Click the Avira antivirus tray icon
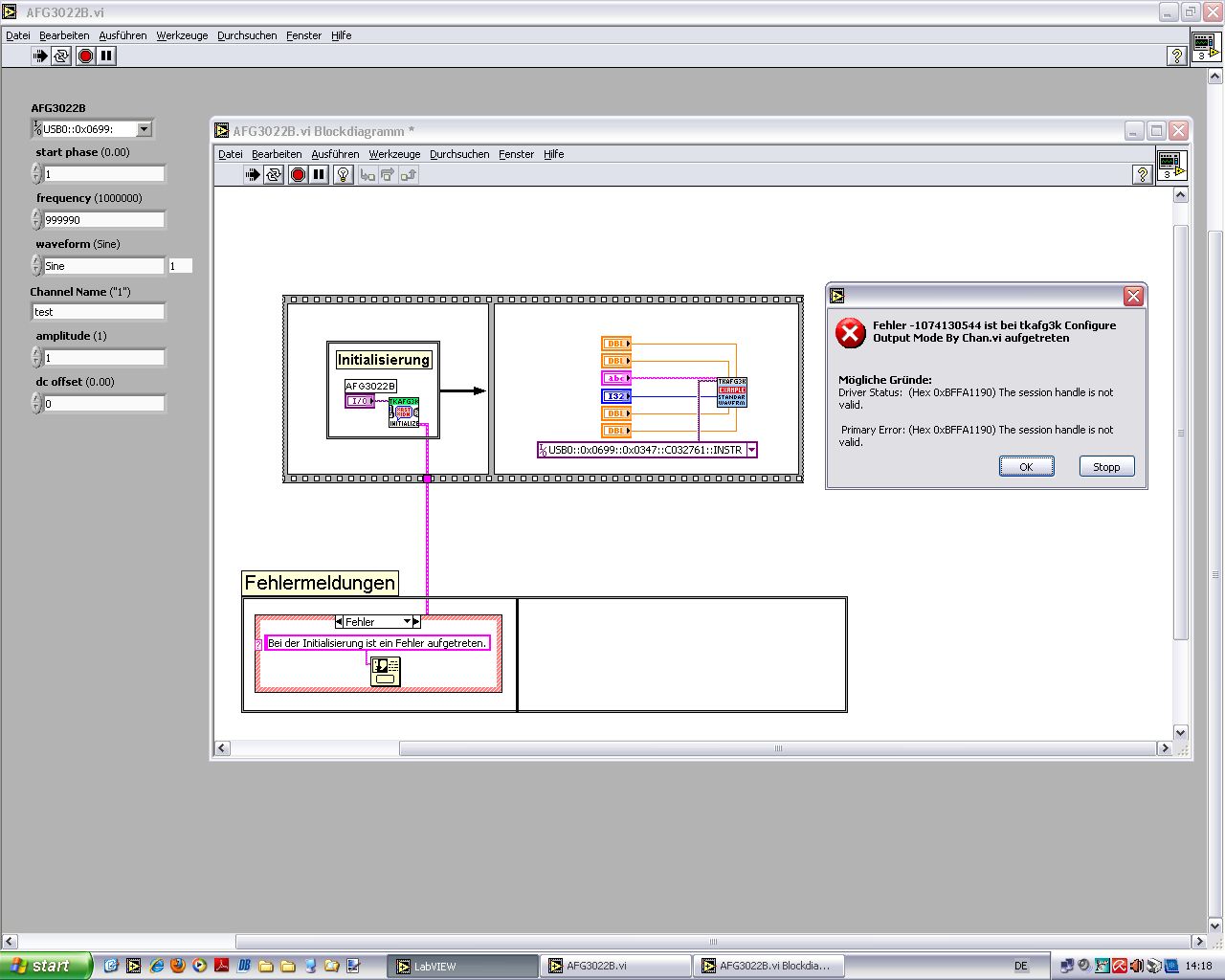 click(x=1120, y=966)
